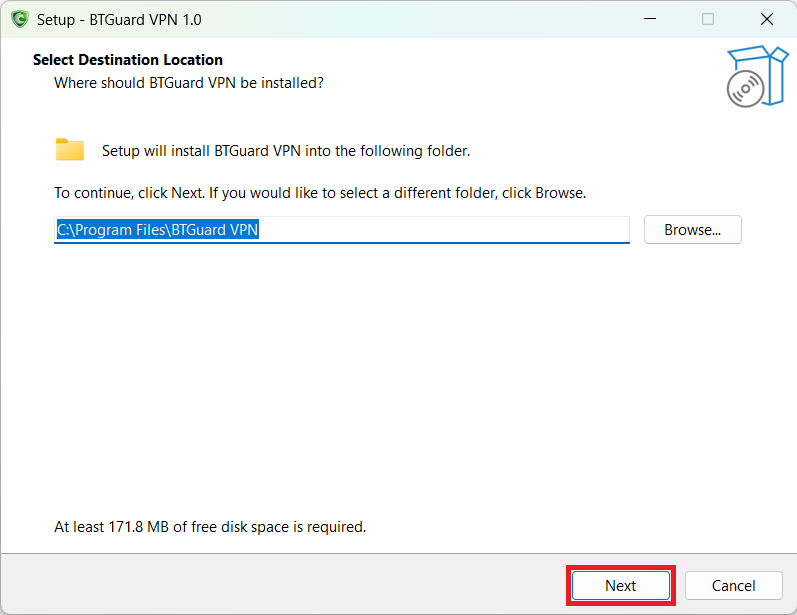Click the disc graphic on the installer icon
Image resolution: width=797 pixels, height=615 pixels.
[x=745, y=89]
